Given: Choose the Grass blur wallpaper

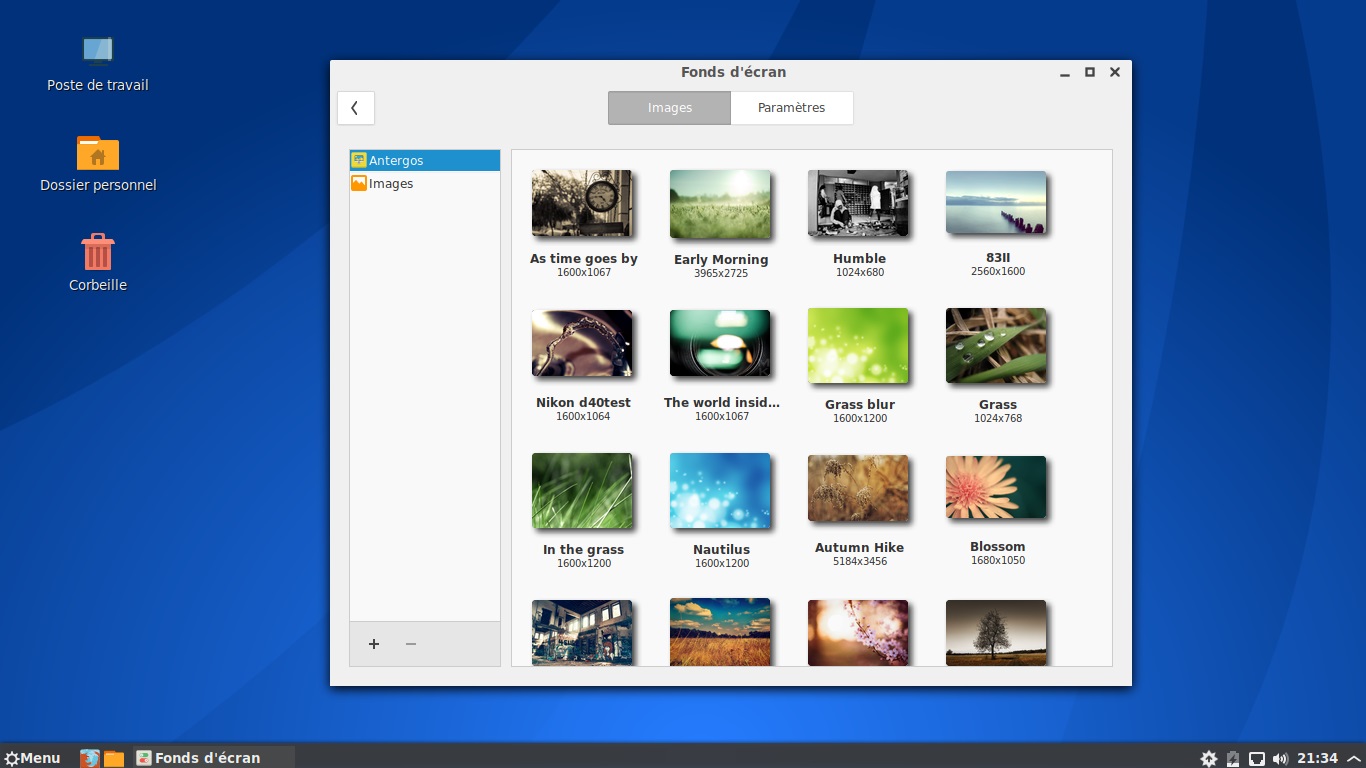Looking at the screenshot, I should 858,345.
